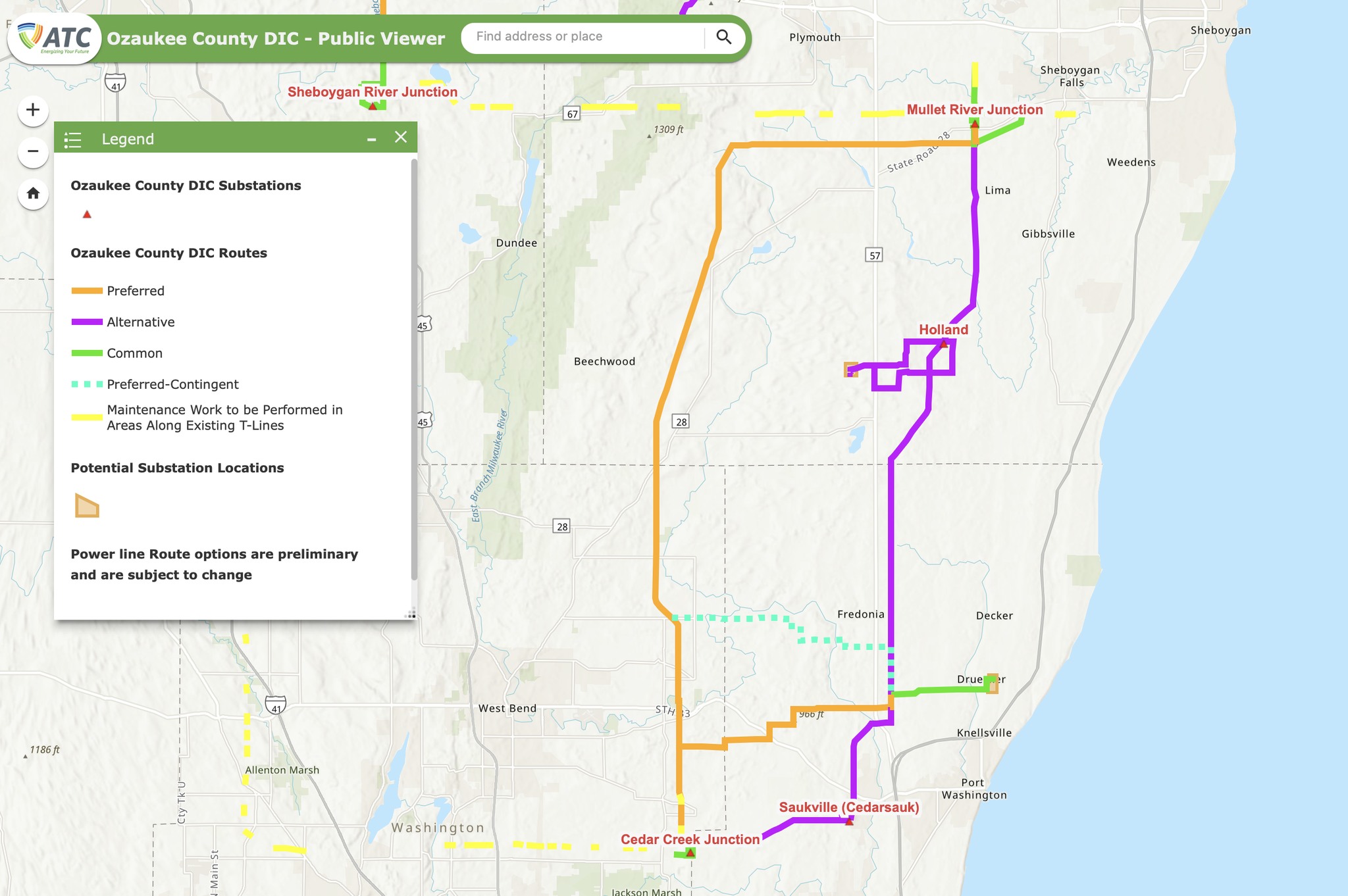Minimize the Legend panel

pyautogui.click(x=372, y=139)
